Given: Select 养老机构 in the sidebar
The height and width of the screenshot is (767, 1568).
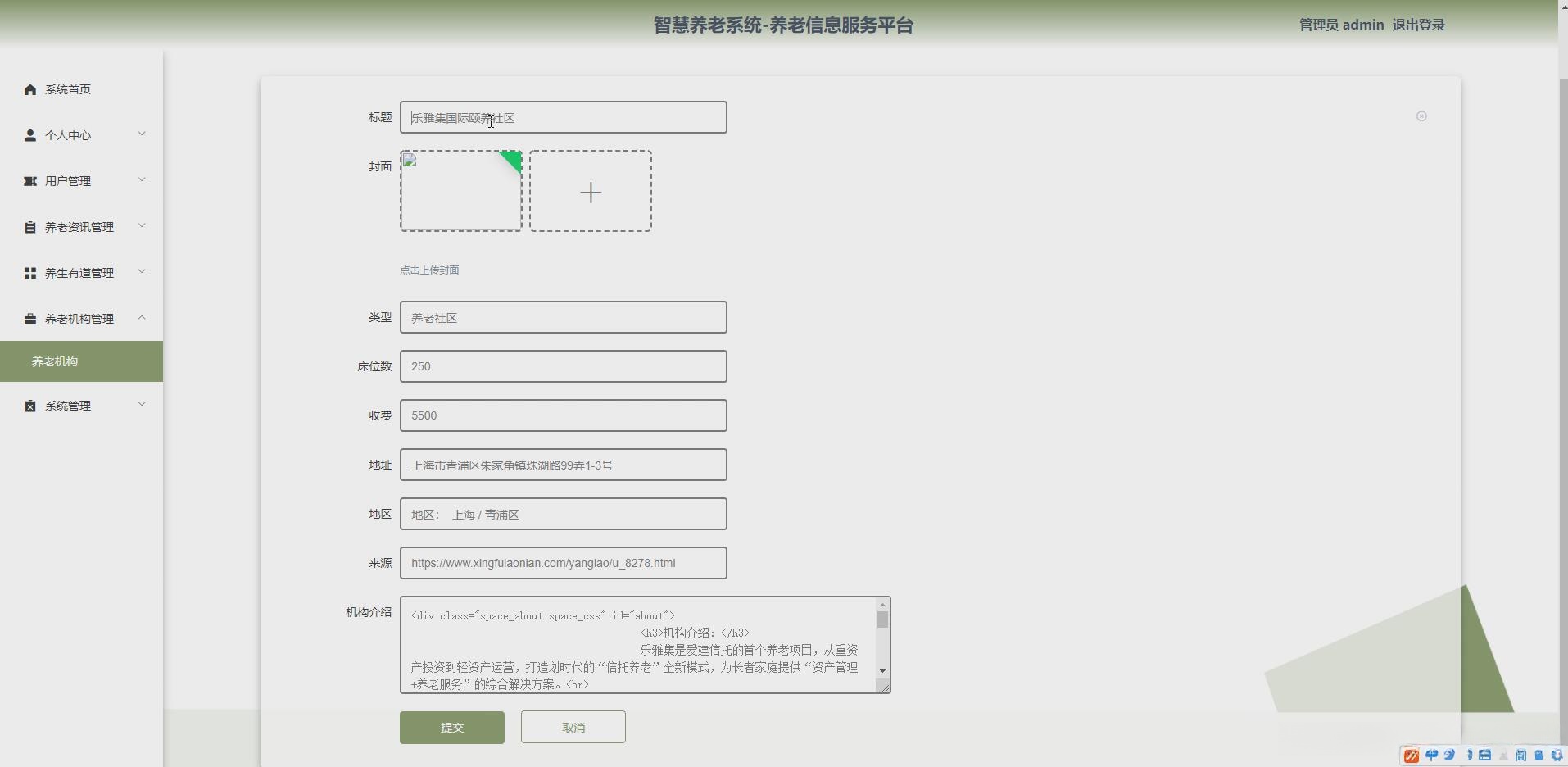Looking at the screenshot, I should pos(56,361).
